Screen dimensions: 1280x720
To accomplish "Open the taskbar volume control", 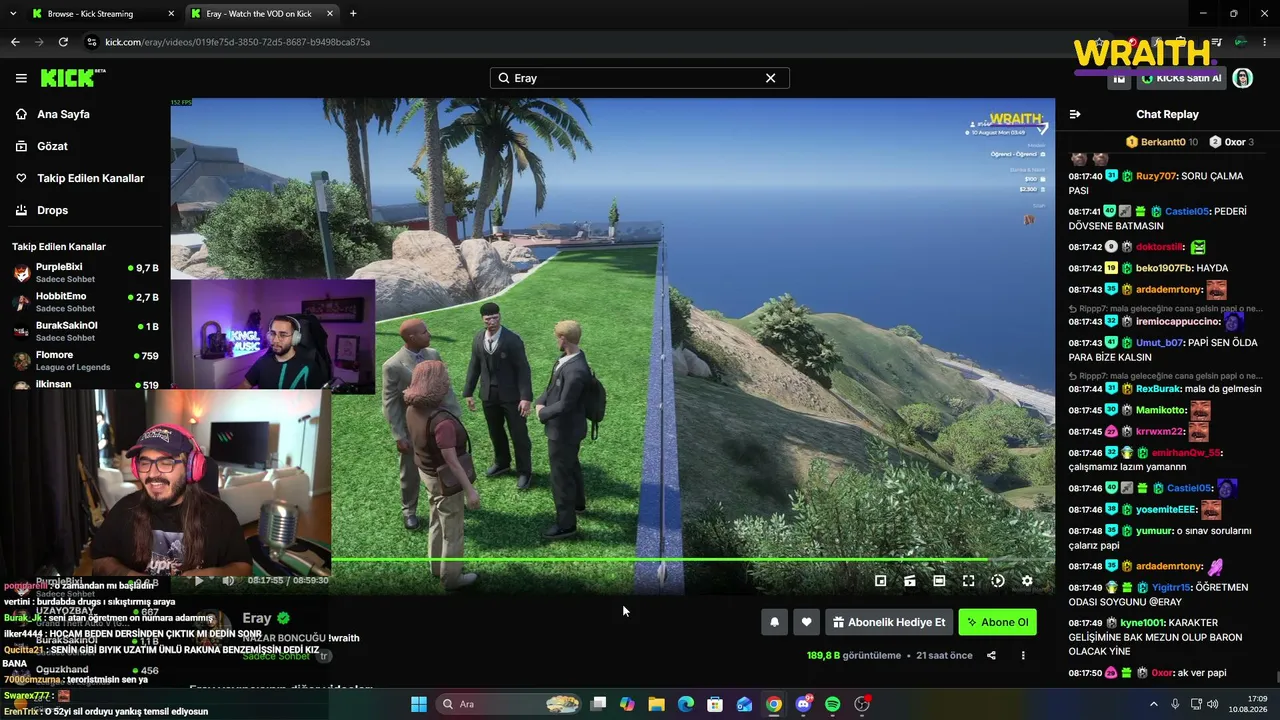I will pyautogui.click(x=1214, y=704).
